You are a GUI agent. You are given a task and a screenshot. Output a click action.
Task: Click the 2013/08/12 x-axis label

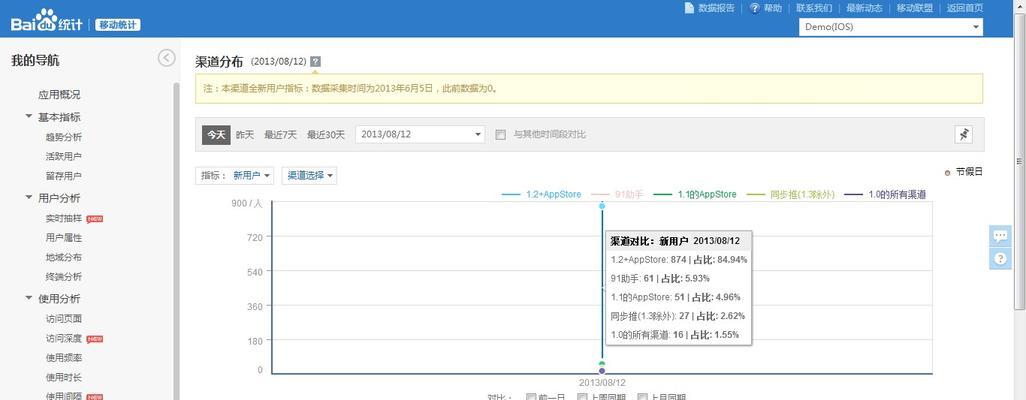tap(602, 382)
